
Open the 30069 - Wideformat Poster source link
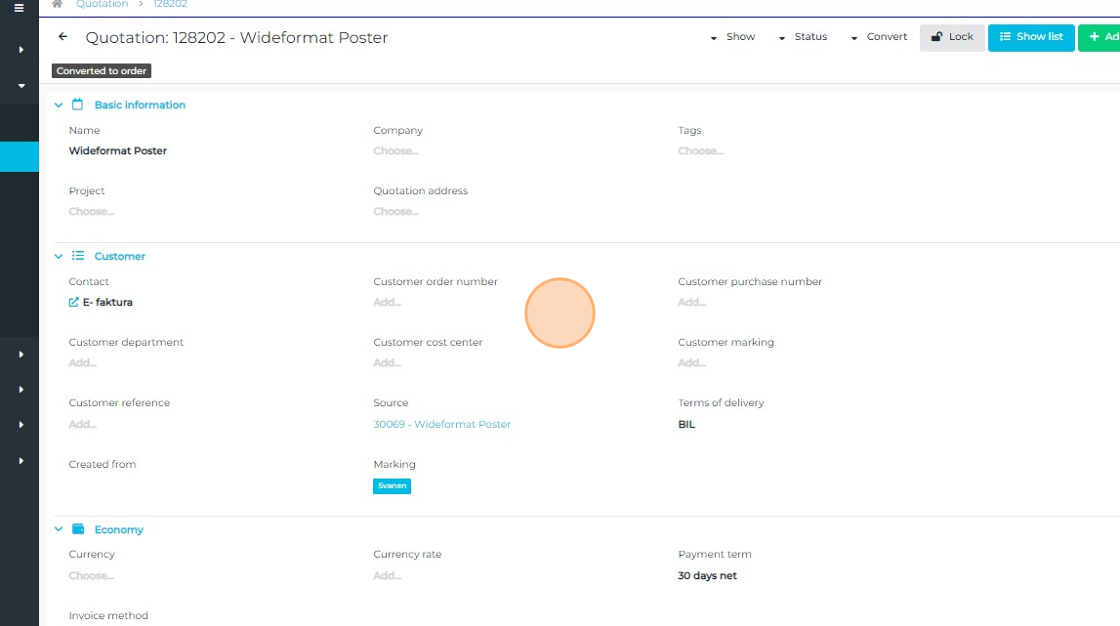pos(441,424)
